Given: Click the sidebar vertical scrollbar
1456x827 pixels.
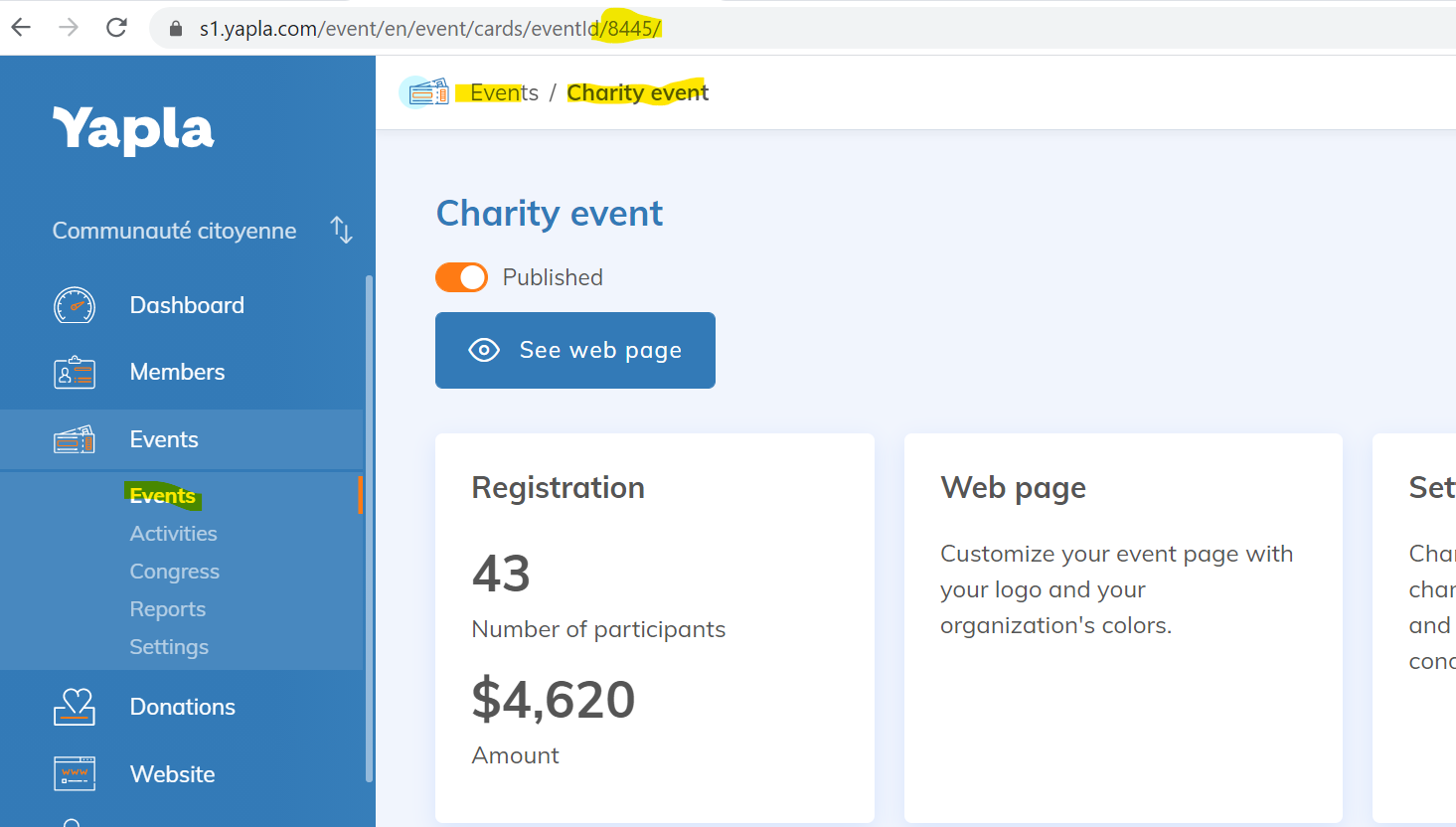Looking at the screenshot, I should point(369,527).
